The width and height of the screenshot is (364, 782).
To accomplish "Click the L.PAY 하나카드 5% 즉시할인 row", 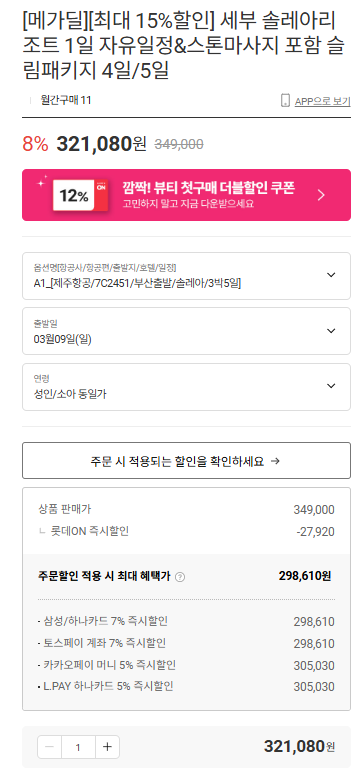I will pos(186,687).
